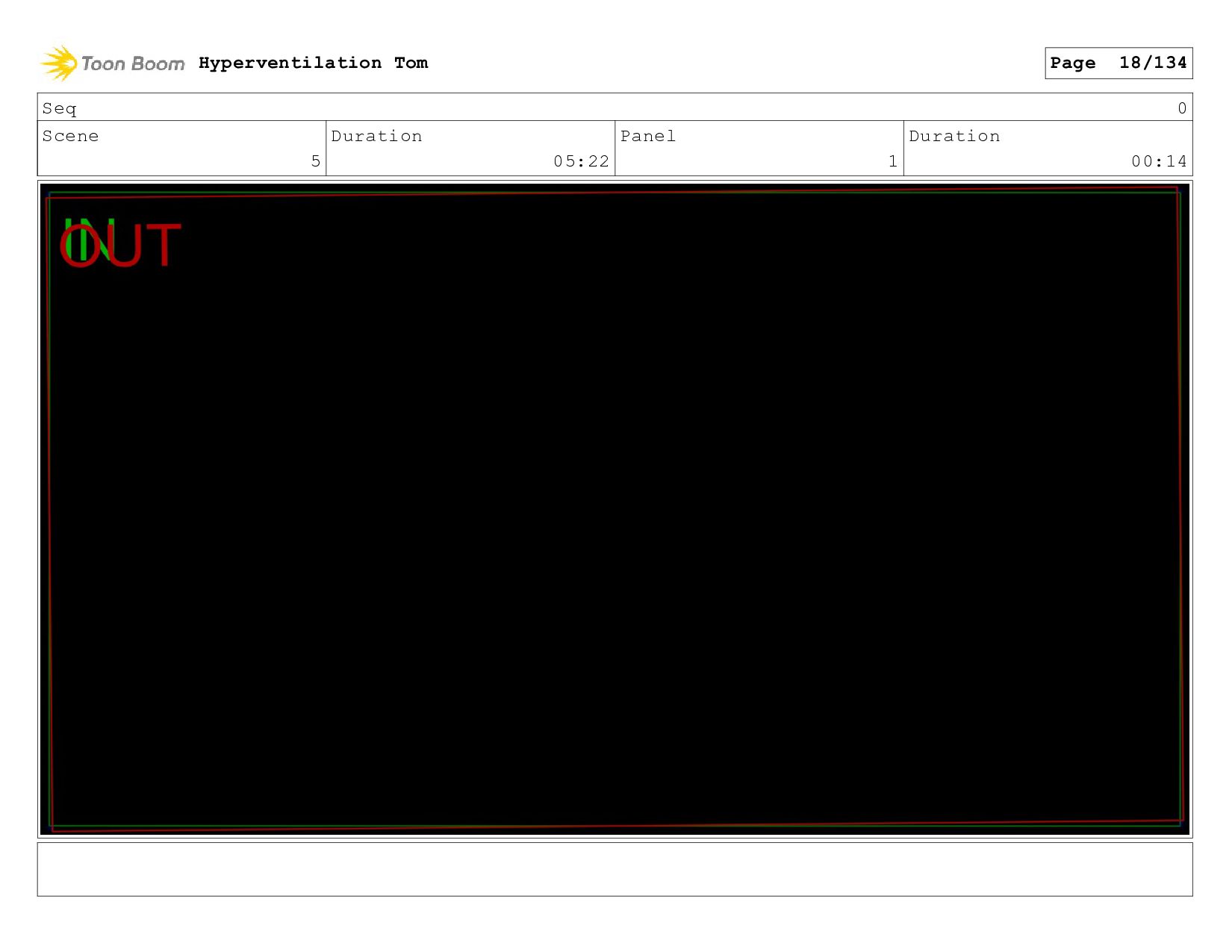Click the 'Page 18/134' box
This screenshot has height=952, width=1232.
[x=1119, y=63]
